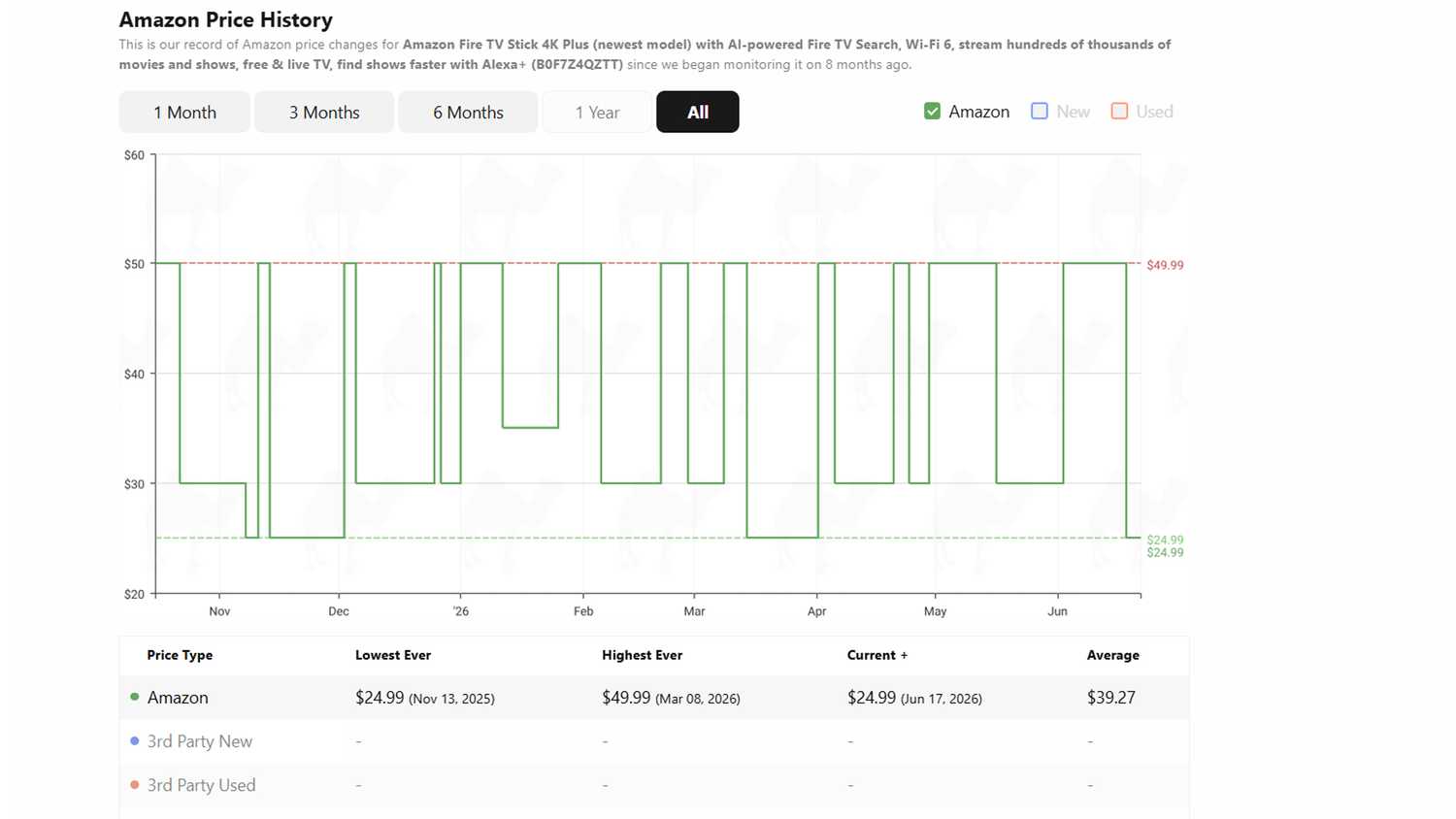
Task: Enable the New price checkbox
Action: coord(1040,112)
